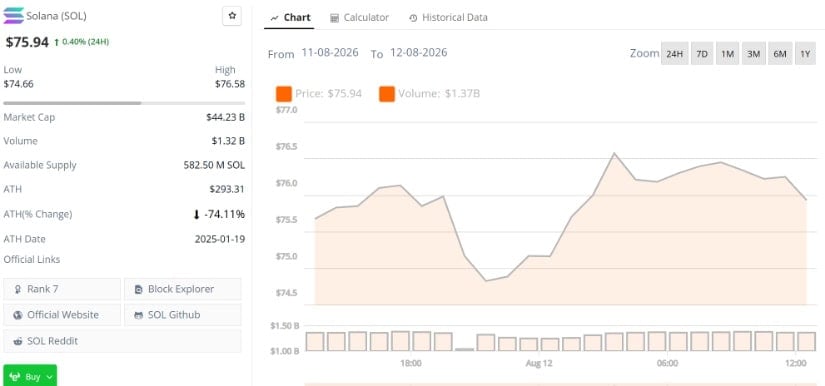
Task: Click the Market Cap value $44.23 B
Action: (225, 117)
